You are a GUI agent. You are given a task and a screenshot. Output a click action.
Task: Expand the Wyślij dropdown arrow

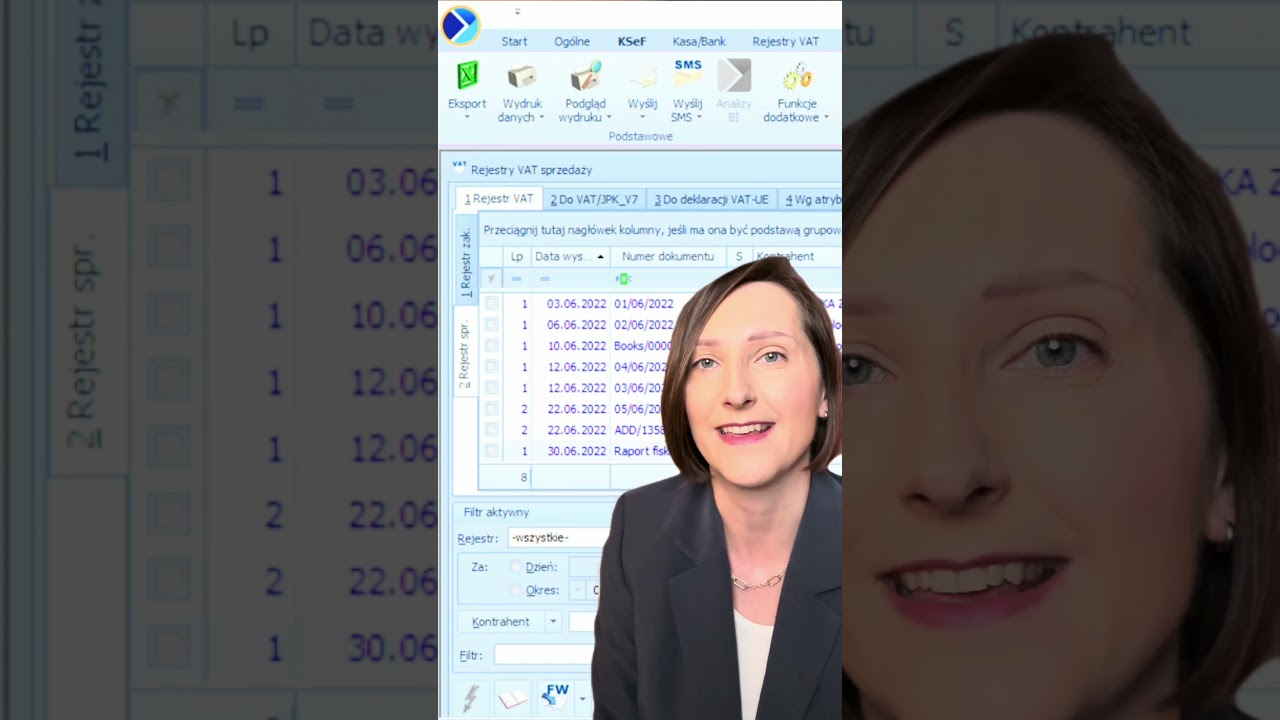pos(642,117)
